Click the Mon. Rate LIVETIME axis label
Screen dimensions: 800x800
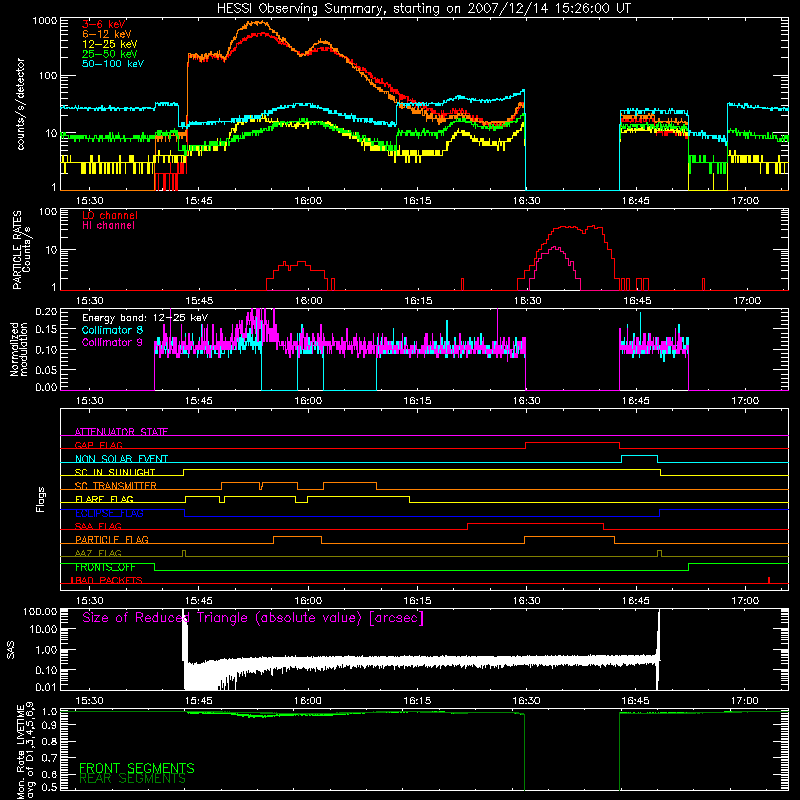point(26,750)
